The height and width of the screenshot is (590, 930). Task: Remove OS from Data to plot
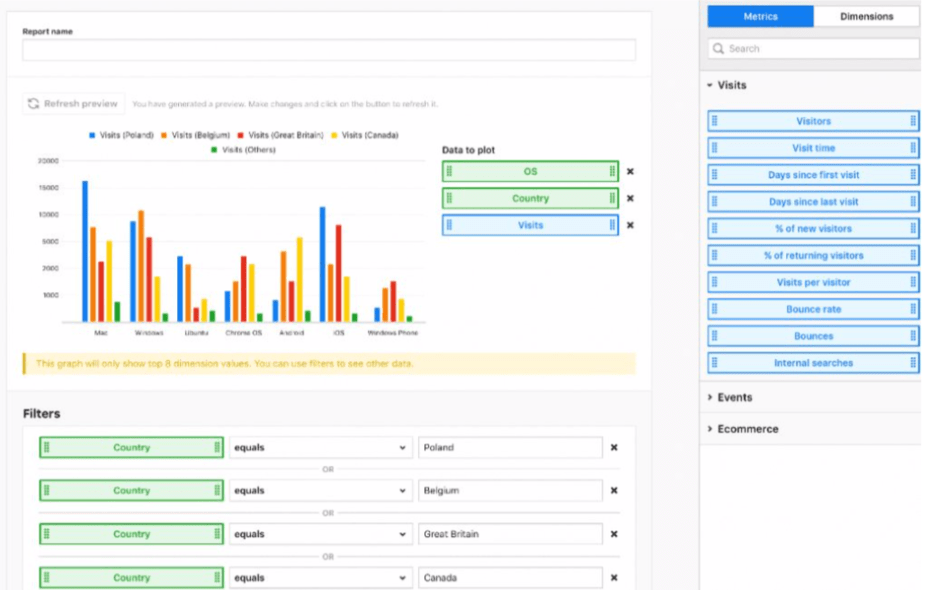[630, 172]
